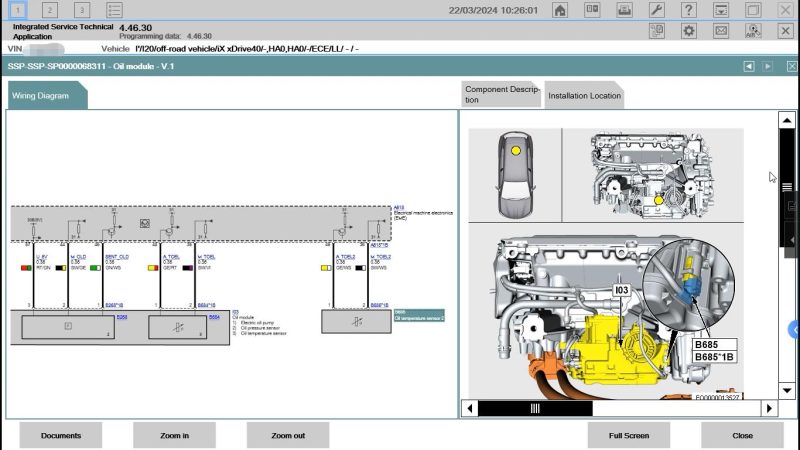The height and width of the screenshot is (450, 800).
Task: Click the A_TOEL2 signal link
Action: point(345,257)
